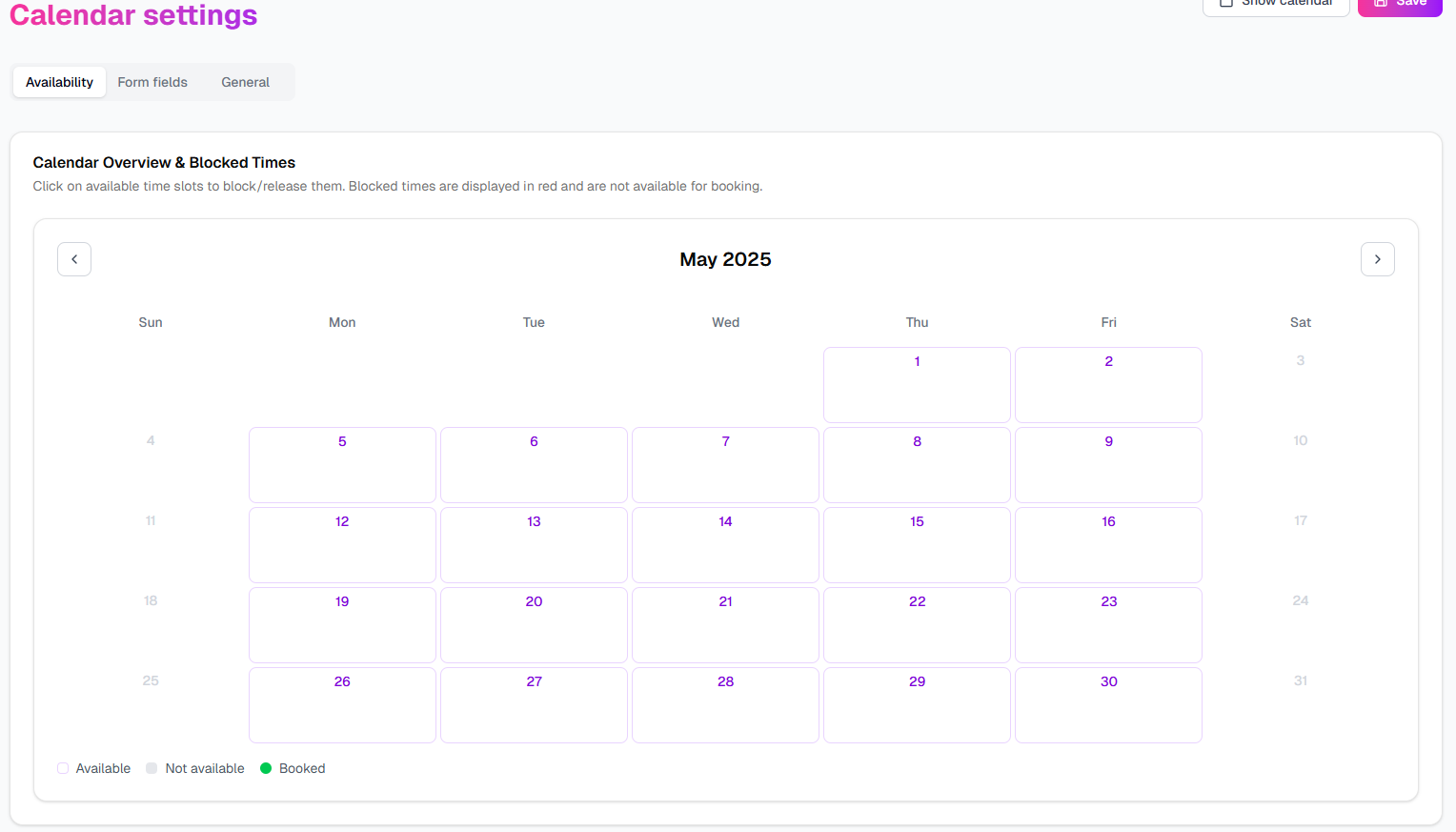Click the grayed-out Saturday 24

[x=1300, y=600]
